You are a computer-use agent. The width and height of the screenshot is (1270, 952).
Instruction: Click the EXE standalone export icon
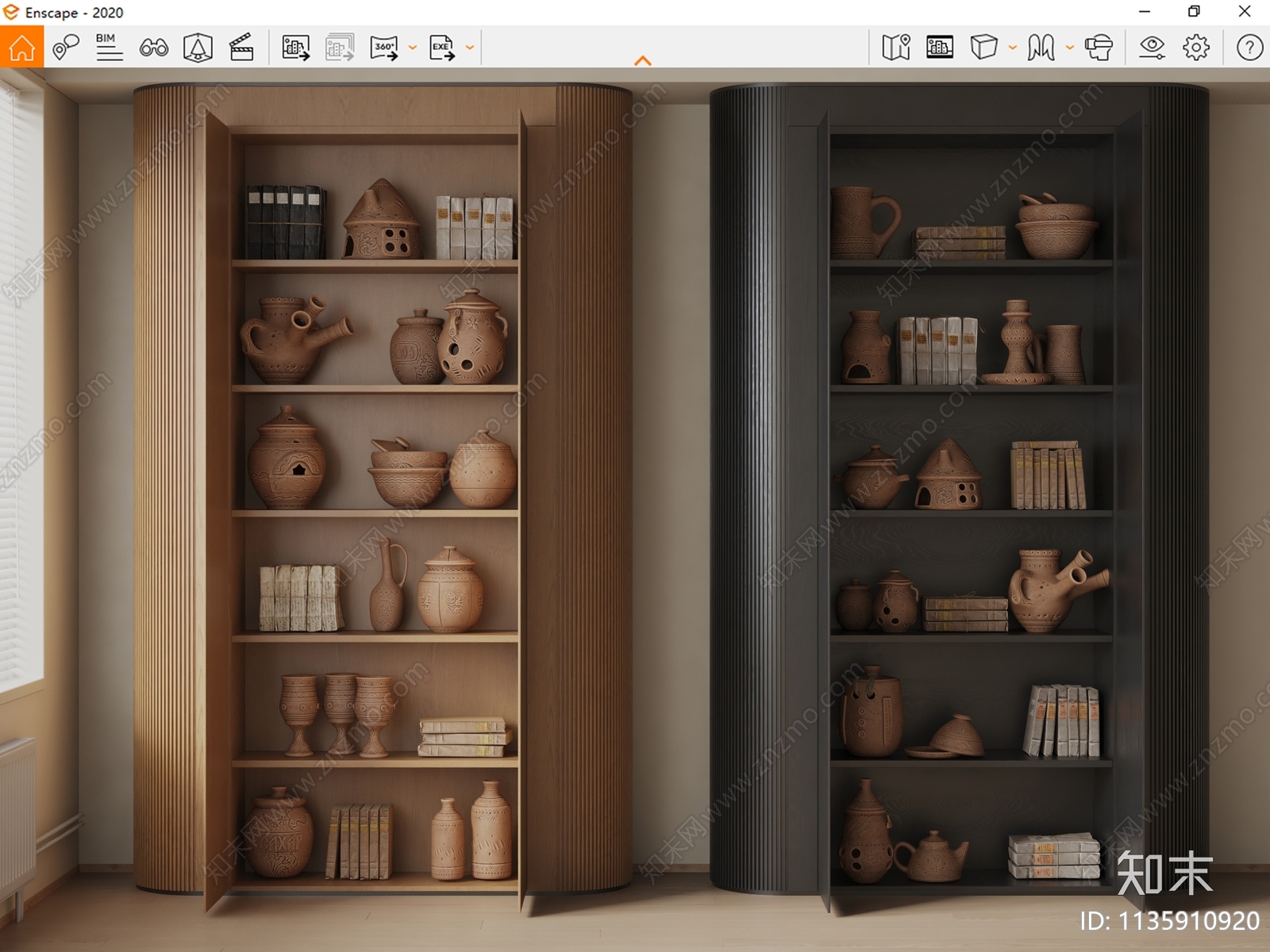coord(442,48)
